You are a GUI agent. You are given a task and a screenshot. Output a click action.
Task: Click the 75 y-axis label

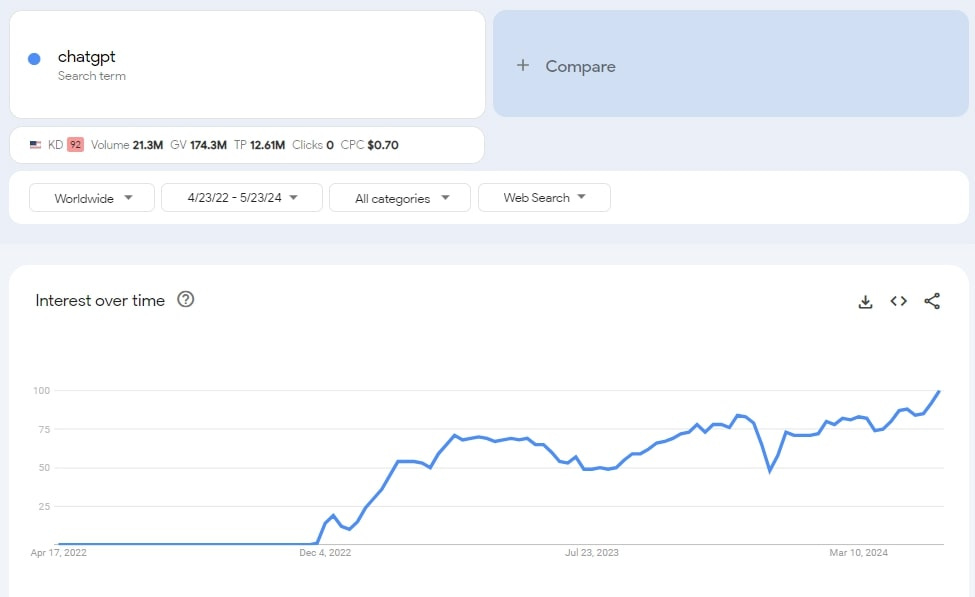click(44, 429)
